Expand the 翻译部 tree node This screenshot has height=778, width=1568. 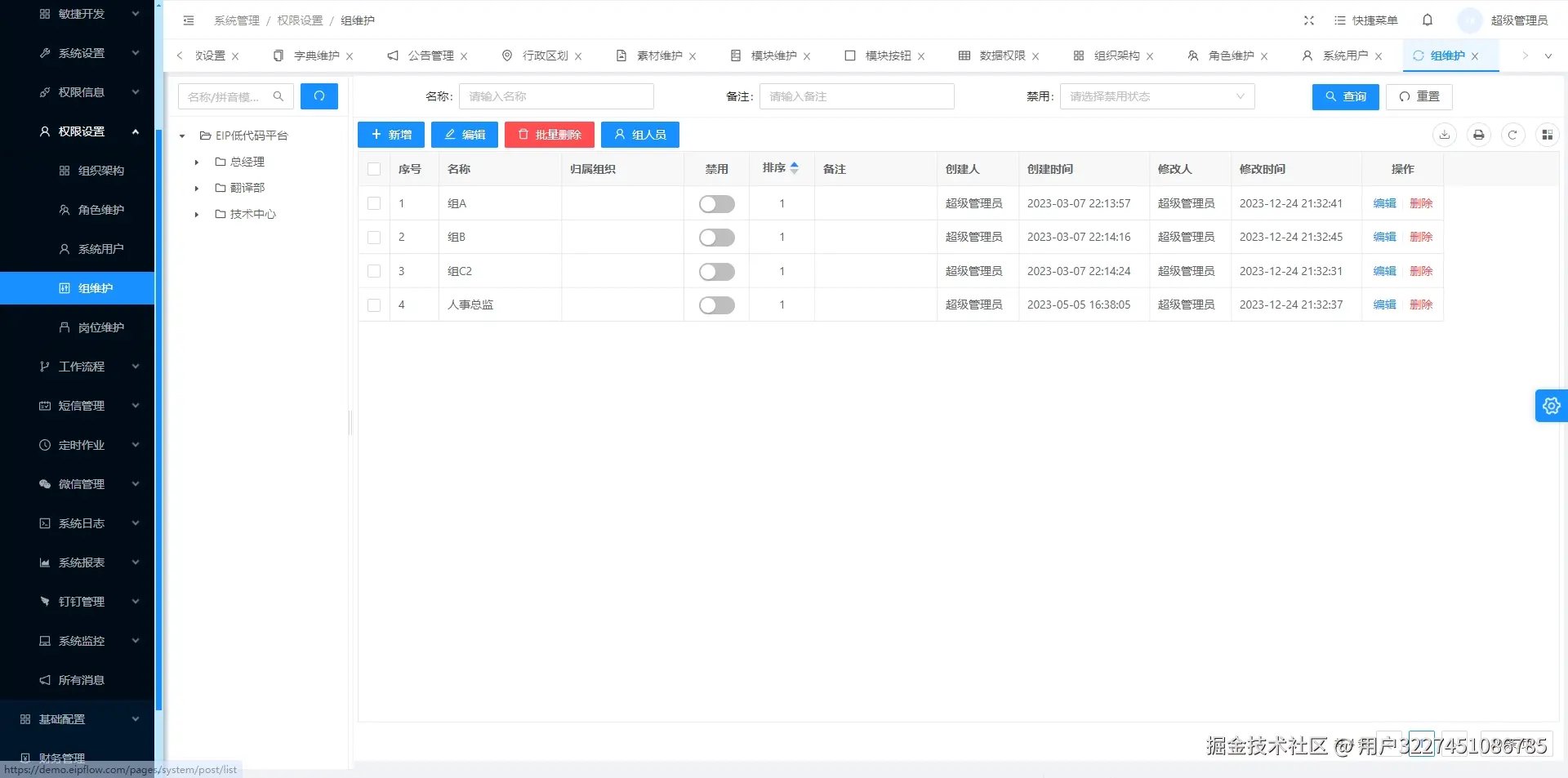tap(197, 189)
